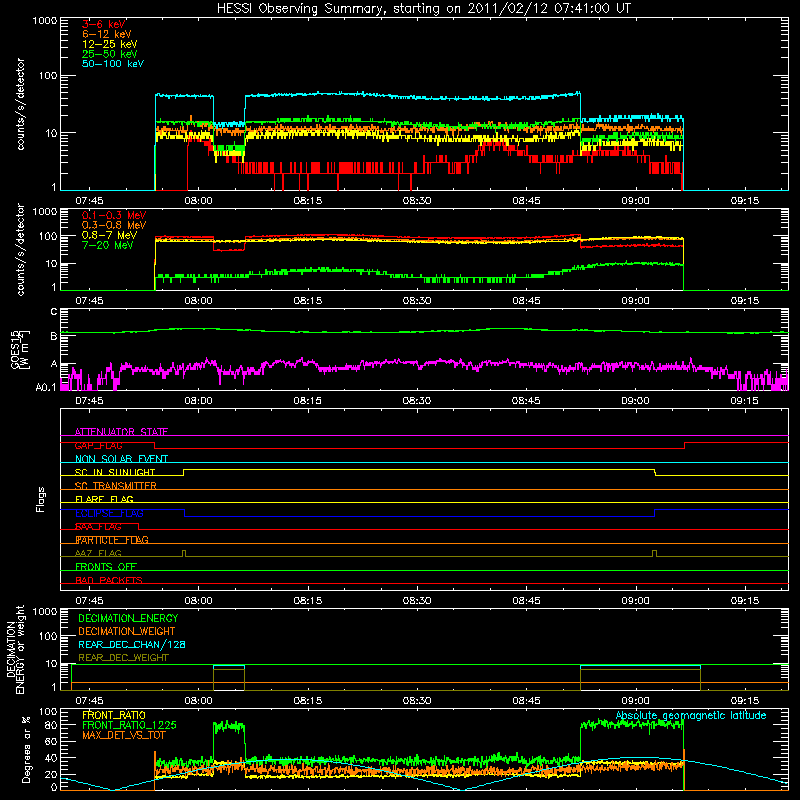Click the REAR_DEC_WEIGHT legend label
The width and height of the screenshot is (800, 800).
coord(123,658)
